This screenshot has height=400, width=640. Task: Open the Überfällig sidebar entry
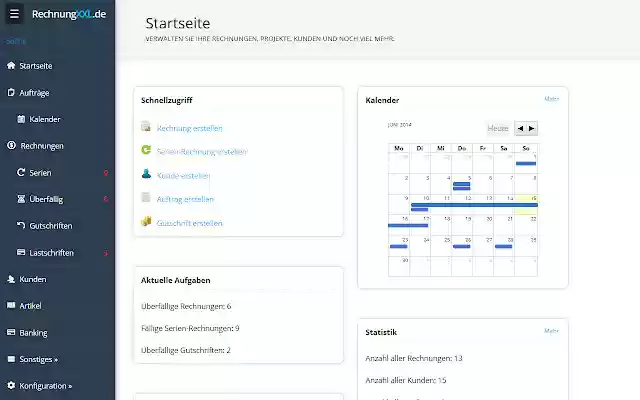click(x=46, y=199)
